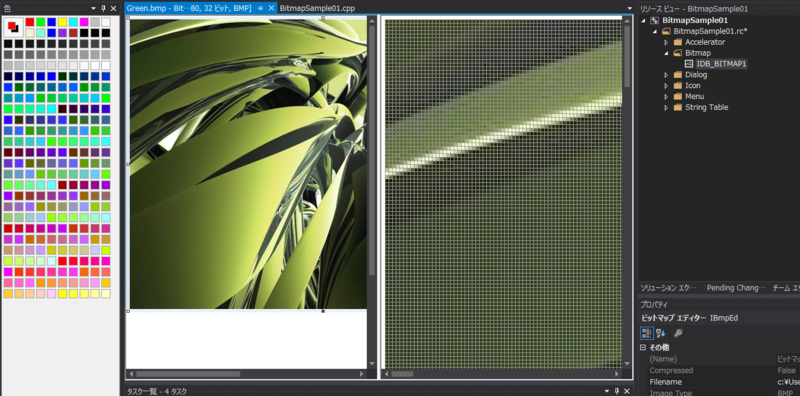Pick the red swatch in the top row
This screenshot has height=396, width=800.
click(30, 22)
